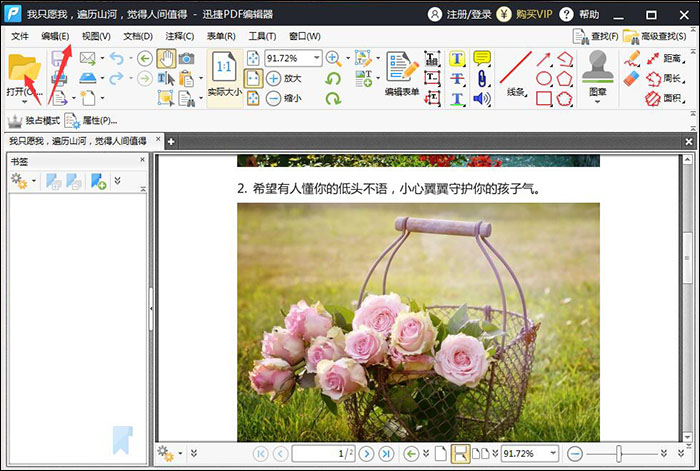Screen dimensions: 700x471
Task: Open the Comment (注释) menu
Action: [x=179, y=36]
